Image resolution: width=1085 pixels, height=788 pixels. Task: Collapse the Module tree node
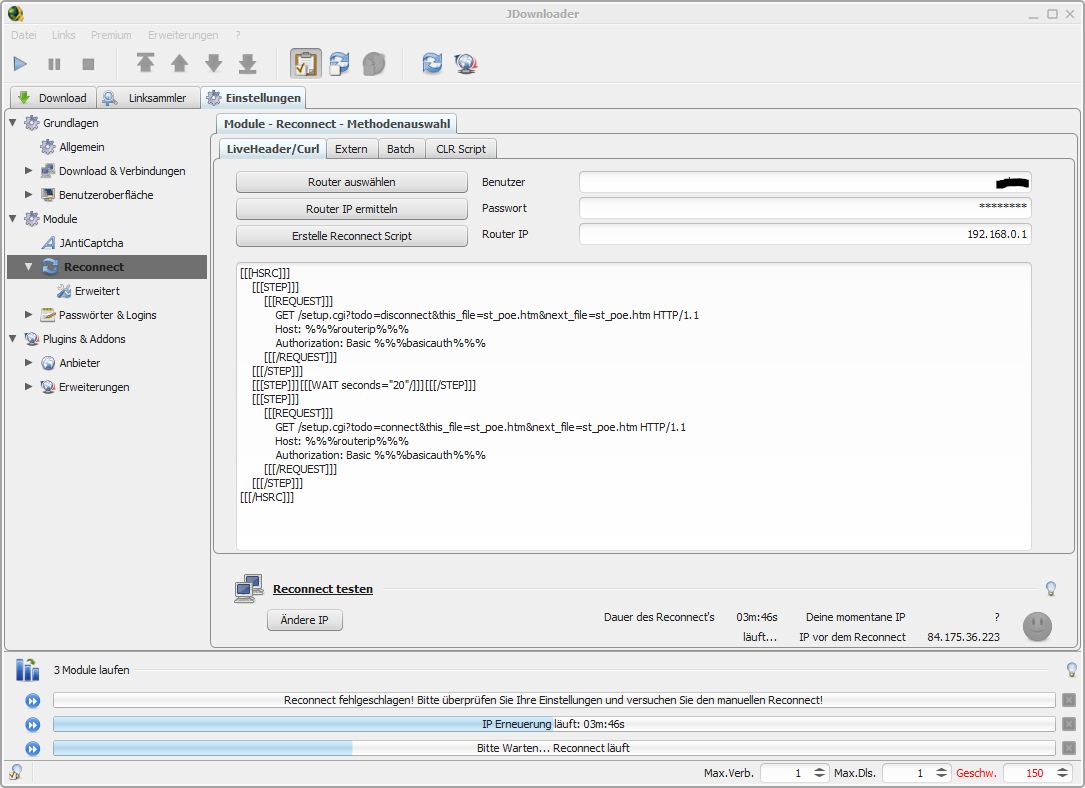12,219
